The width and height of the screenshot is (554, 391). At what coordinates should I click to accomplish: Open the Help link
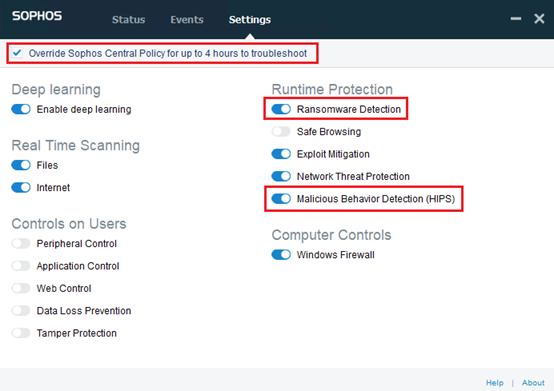(x=495, y=383)
